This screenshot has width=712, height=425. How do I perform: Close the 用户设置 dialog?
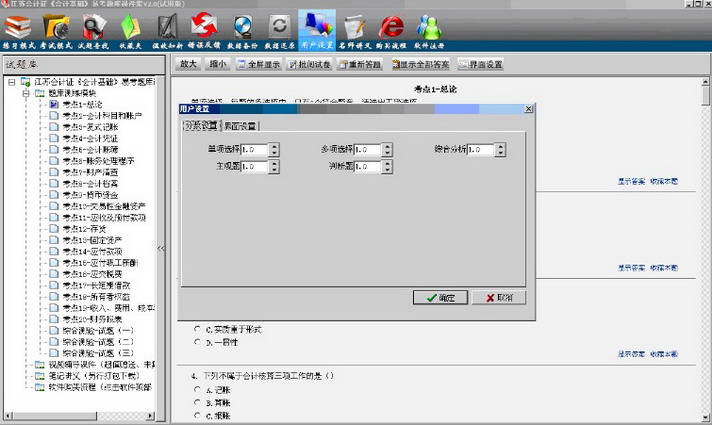coord(528,109)
